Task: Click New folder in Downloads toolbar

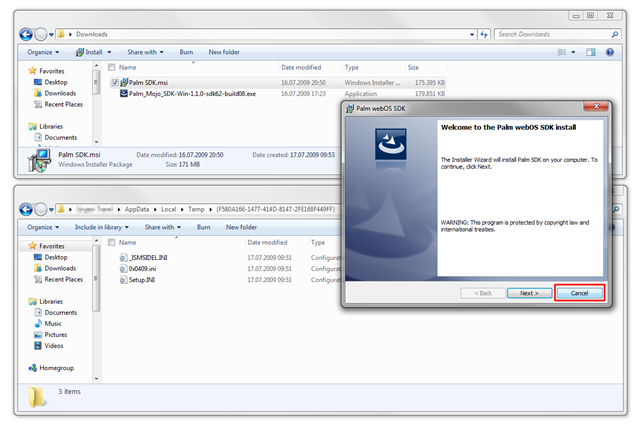Action: click(224, 52)
